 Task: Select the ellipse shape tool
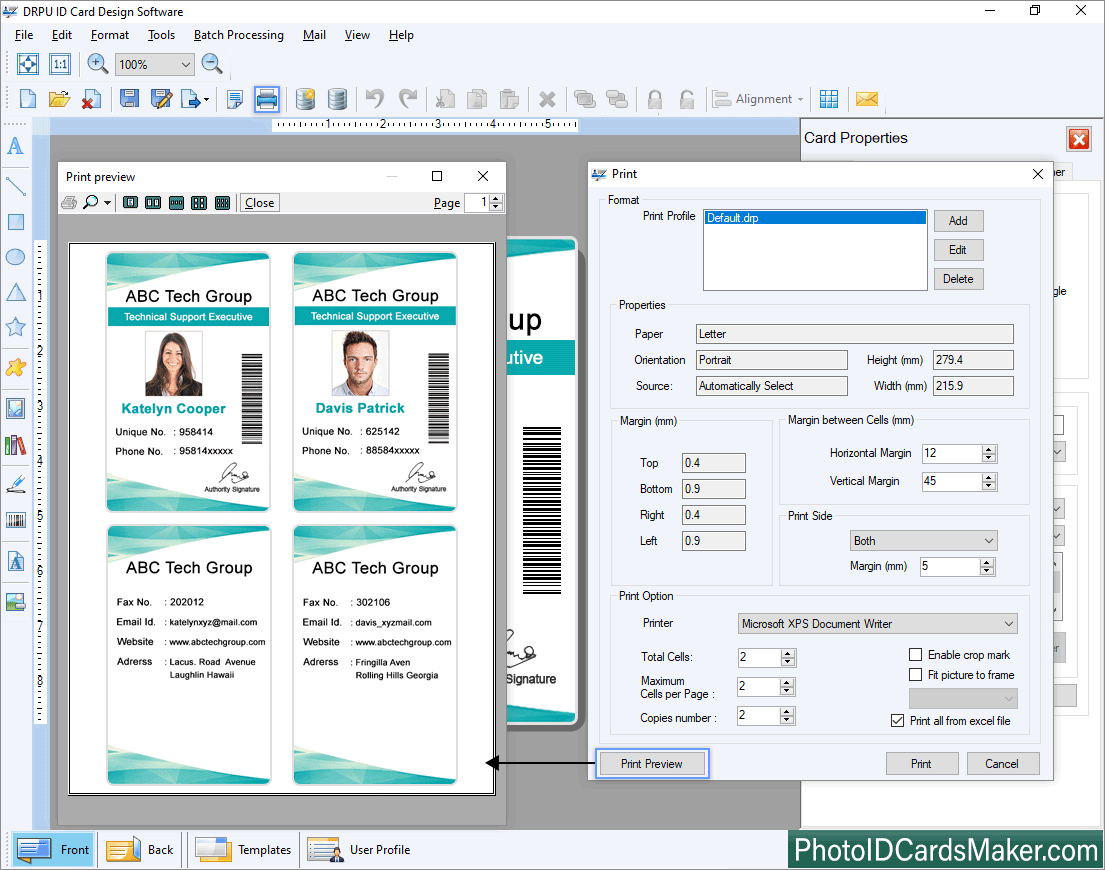[x=15, y=257]
